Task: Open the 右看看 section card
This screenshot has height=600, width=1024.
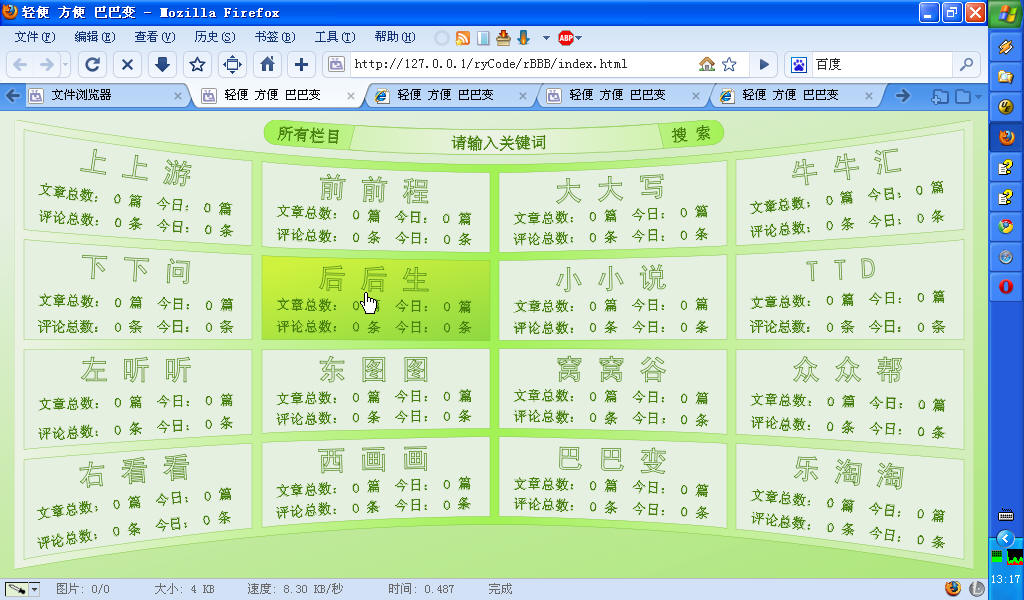Action: (137, 501)
